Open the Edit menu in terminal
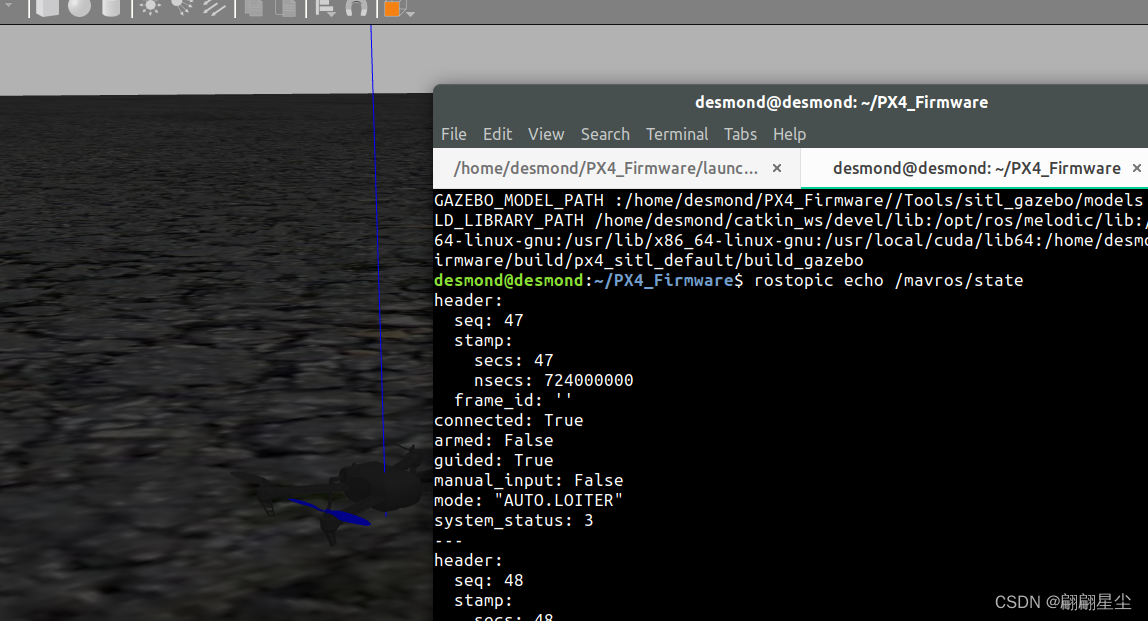Viewport: 1148px width, 621px height. point(497,134)
